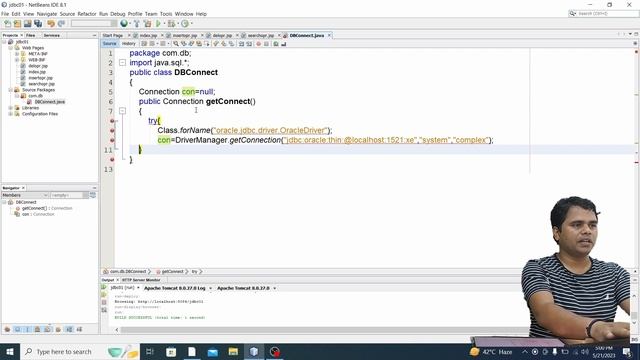
Task: Collapse the method fold on line 7
Action: [x=122, y=111]
